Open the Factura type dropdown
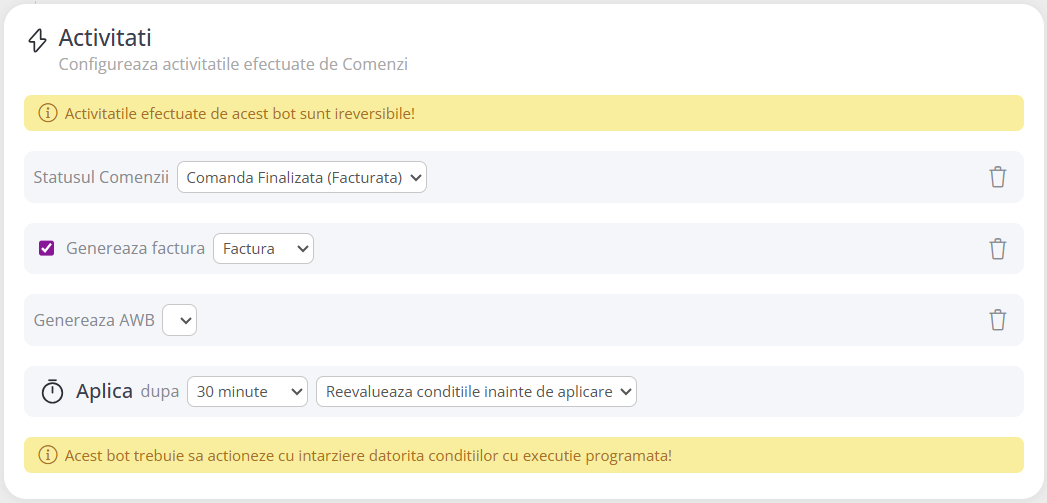This screenshot has height=503, width=1047. [x=263, y=249]
